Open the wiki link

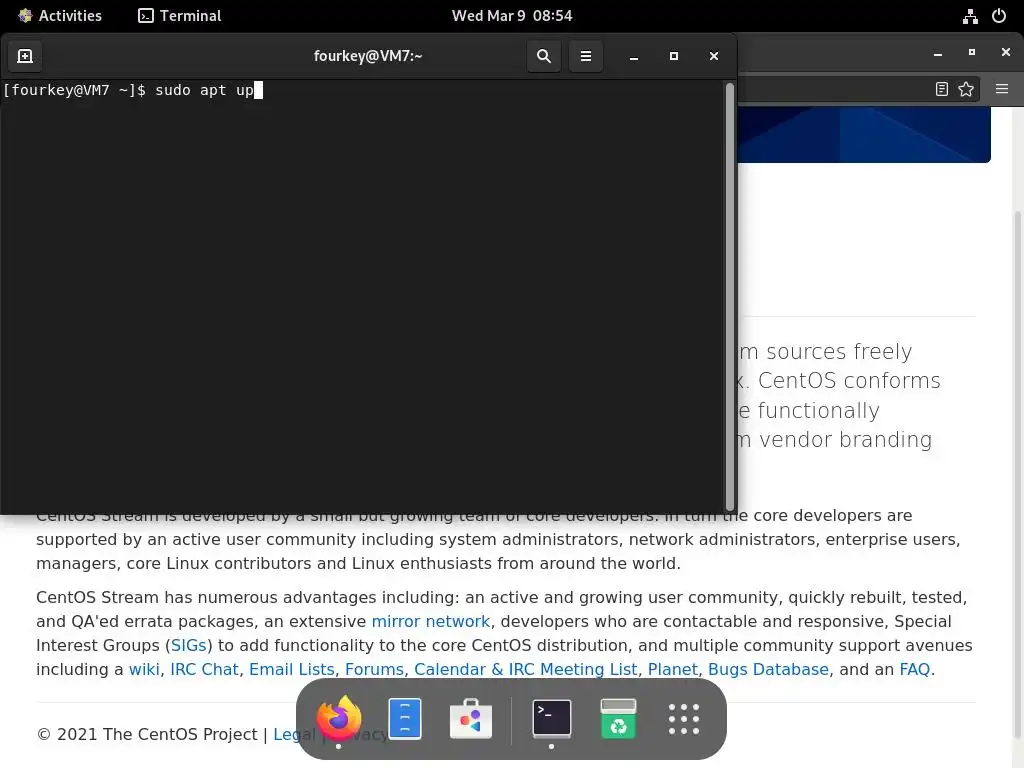tap(144, 669)
